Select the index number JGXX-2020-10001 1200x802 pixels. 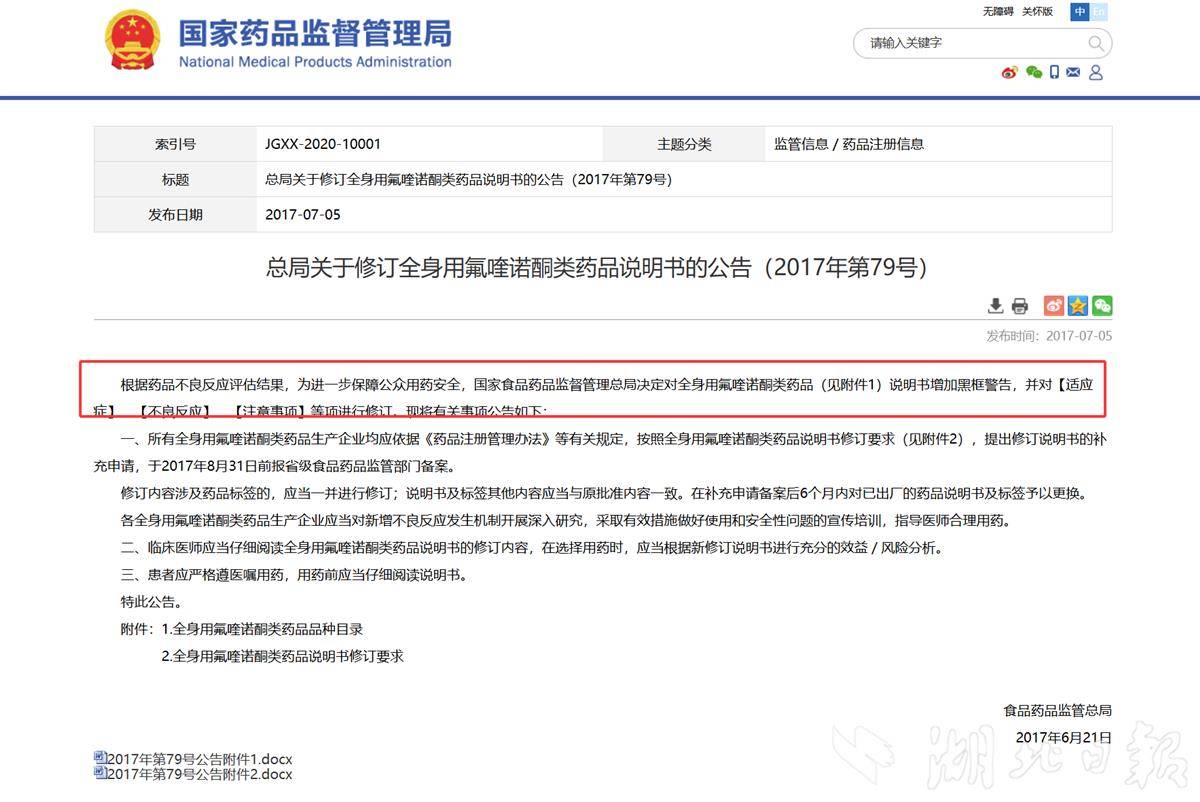pos(323,144)
